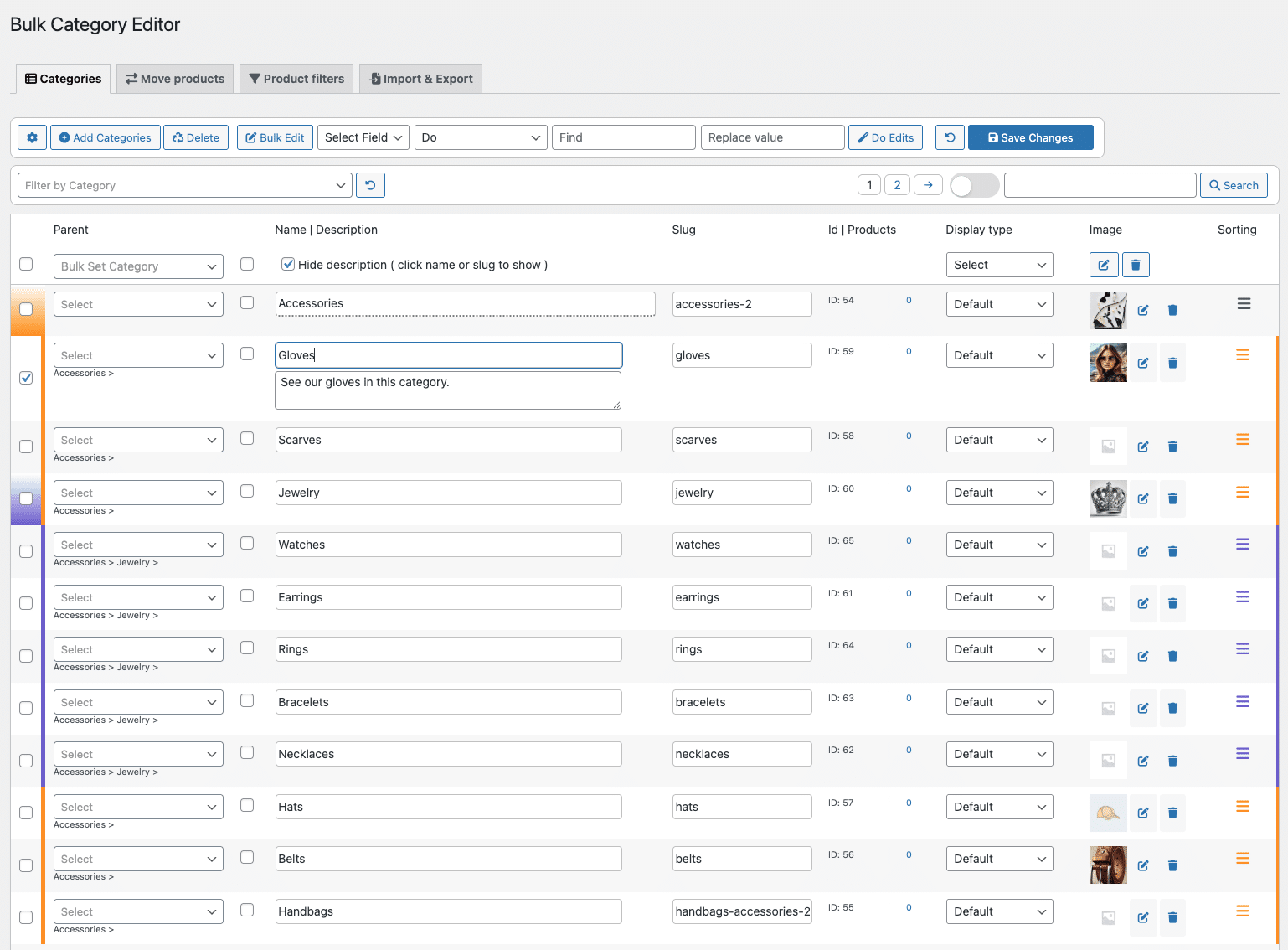
Task: Click the bulk edit image icon in header row
Action: 1104,265
